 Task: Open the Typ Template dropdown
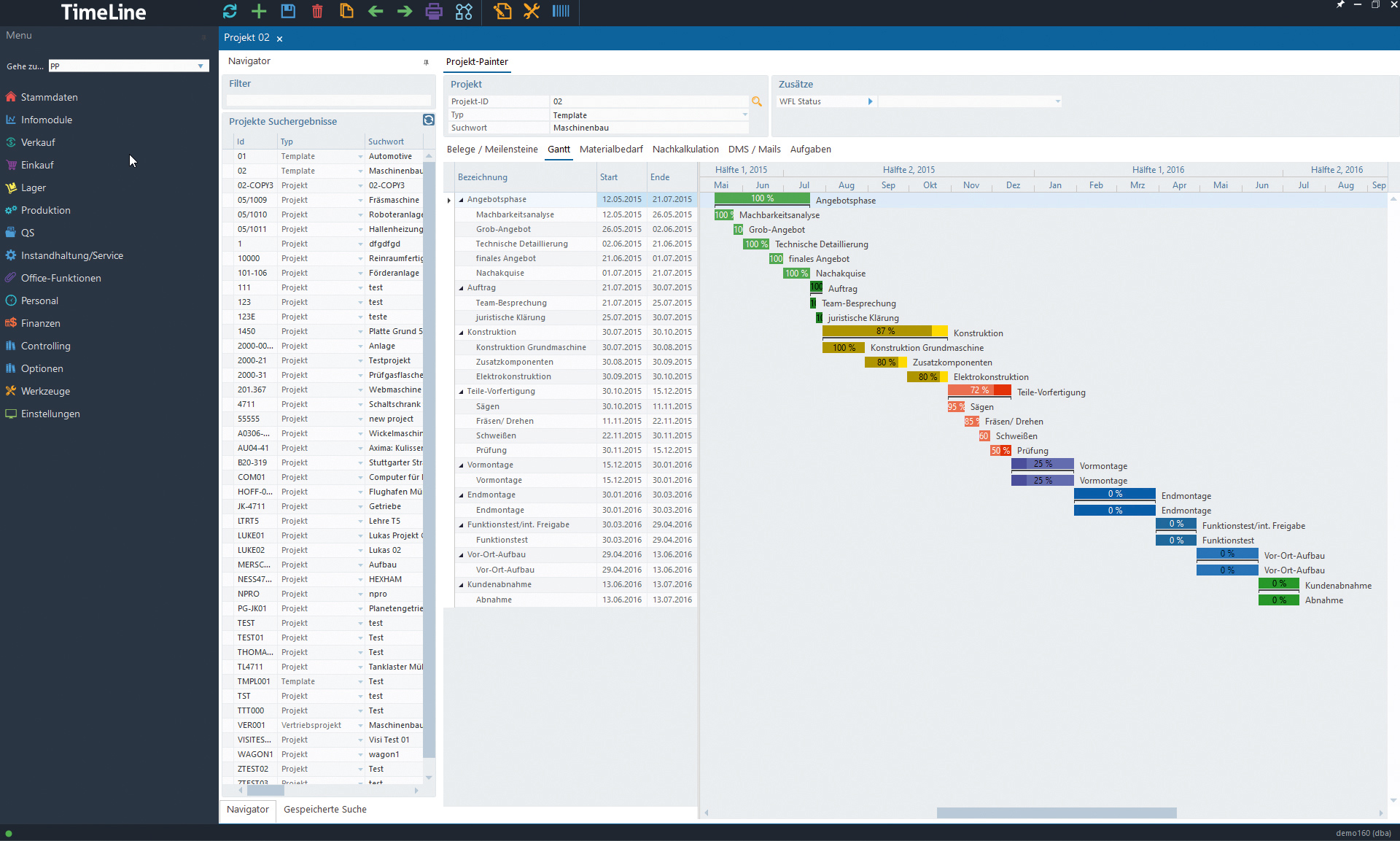[x=744, y=115]
